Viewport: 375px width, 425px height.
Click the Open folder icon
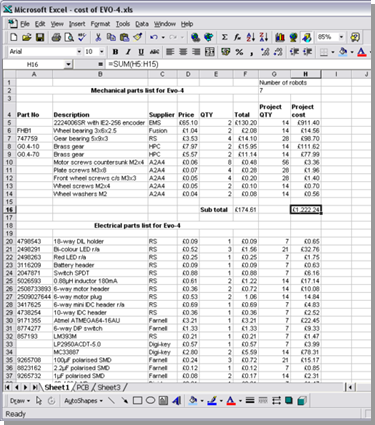pyautogui.click(x=27, y=37)
